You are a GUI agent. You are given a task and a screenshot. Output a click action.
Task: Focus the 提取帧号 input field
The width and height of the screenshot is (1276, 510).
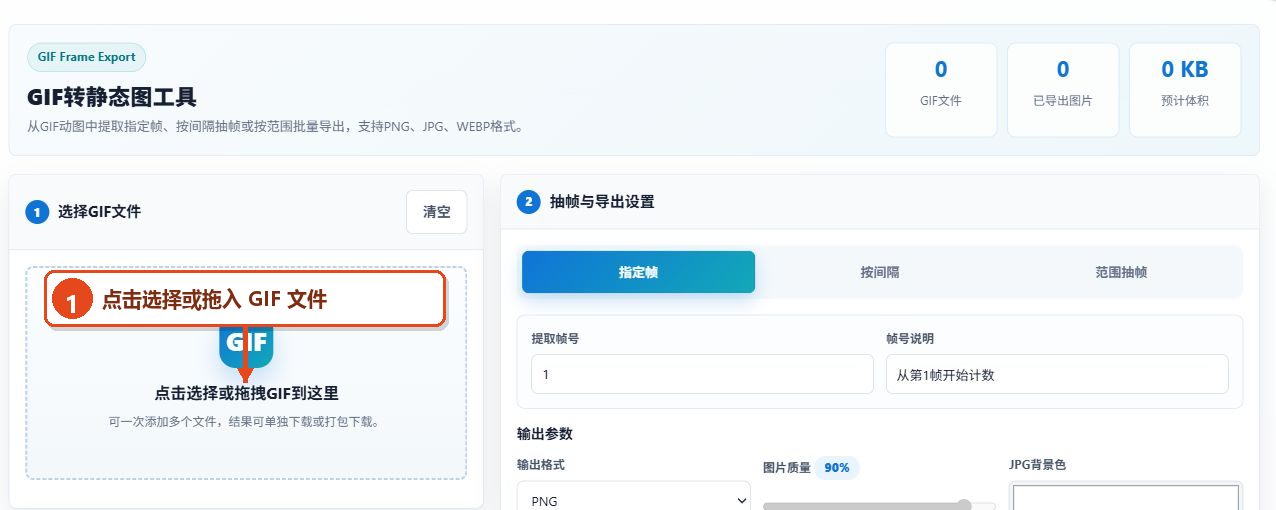click(702, 374)
